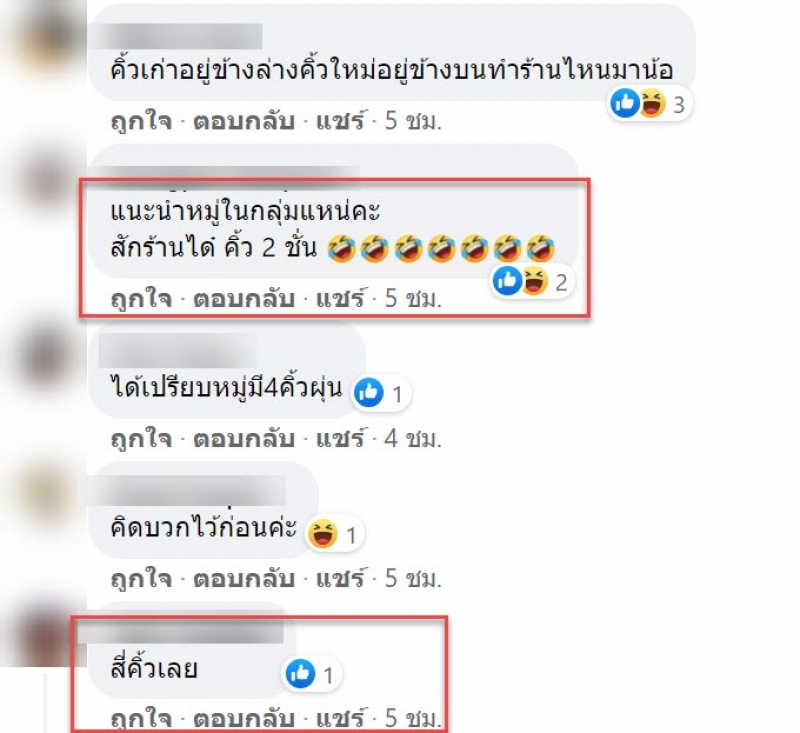This screenshot has width=800, height=733.
Task: Click the like icon beside ได้เปรียบหมู่มี4คิ้วผุ่น comment
Action: pyautogui.click(x=368, y=393)
